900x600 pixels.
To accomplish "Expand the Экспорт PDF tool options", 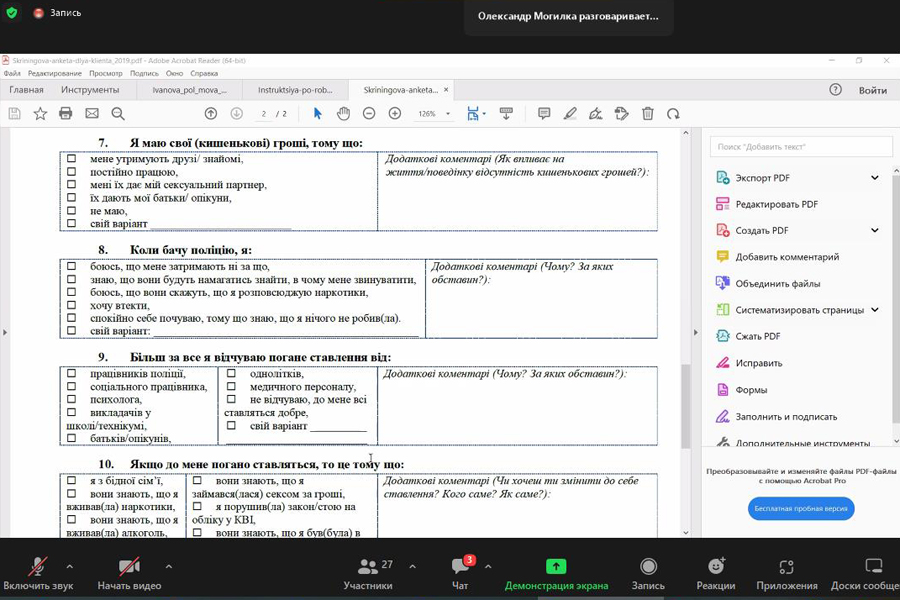I will [x=875, y=178].
